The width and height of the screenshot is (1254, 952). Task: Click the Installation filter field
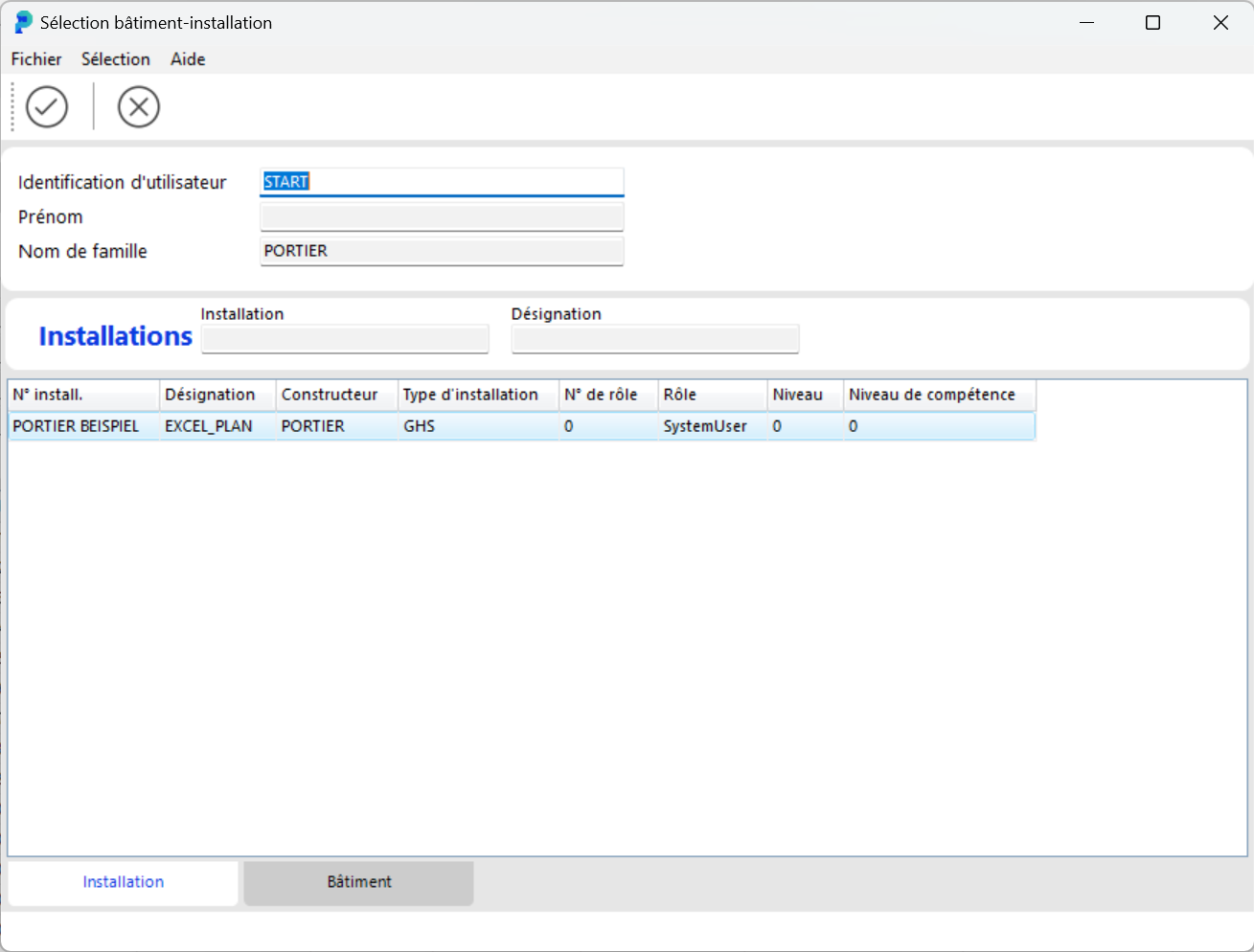pyautogui.click(x=345, y=339)
